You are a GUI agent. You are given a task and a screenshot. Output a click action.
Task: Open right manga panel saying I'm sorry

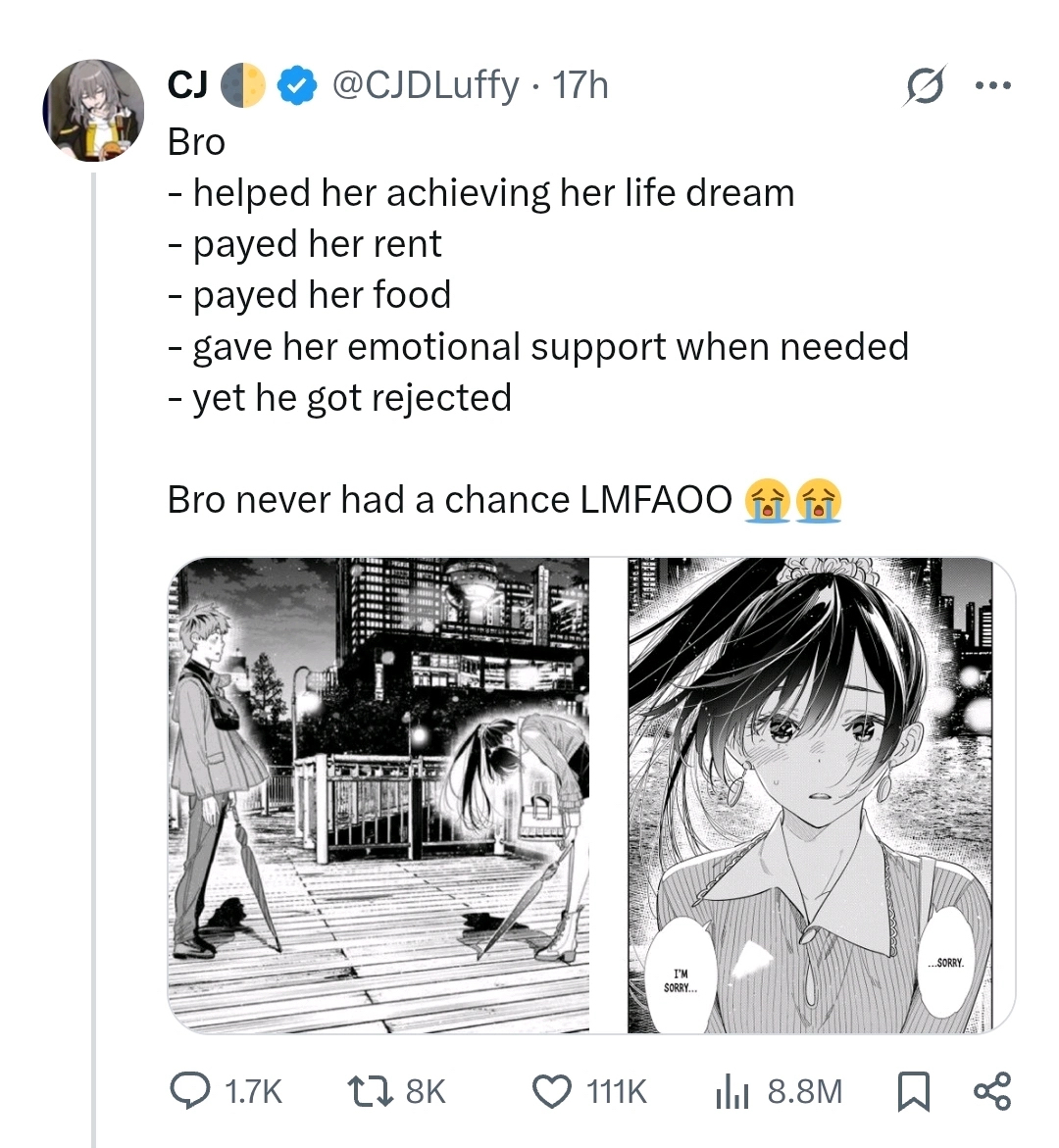pos(821,795)
